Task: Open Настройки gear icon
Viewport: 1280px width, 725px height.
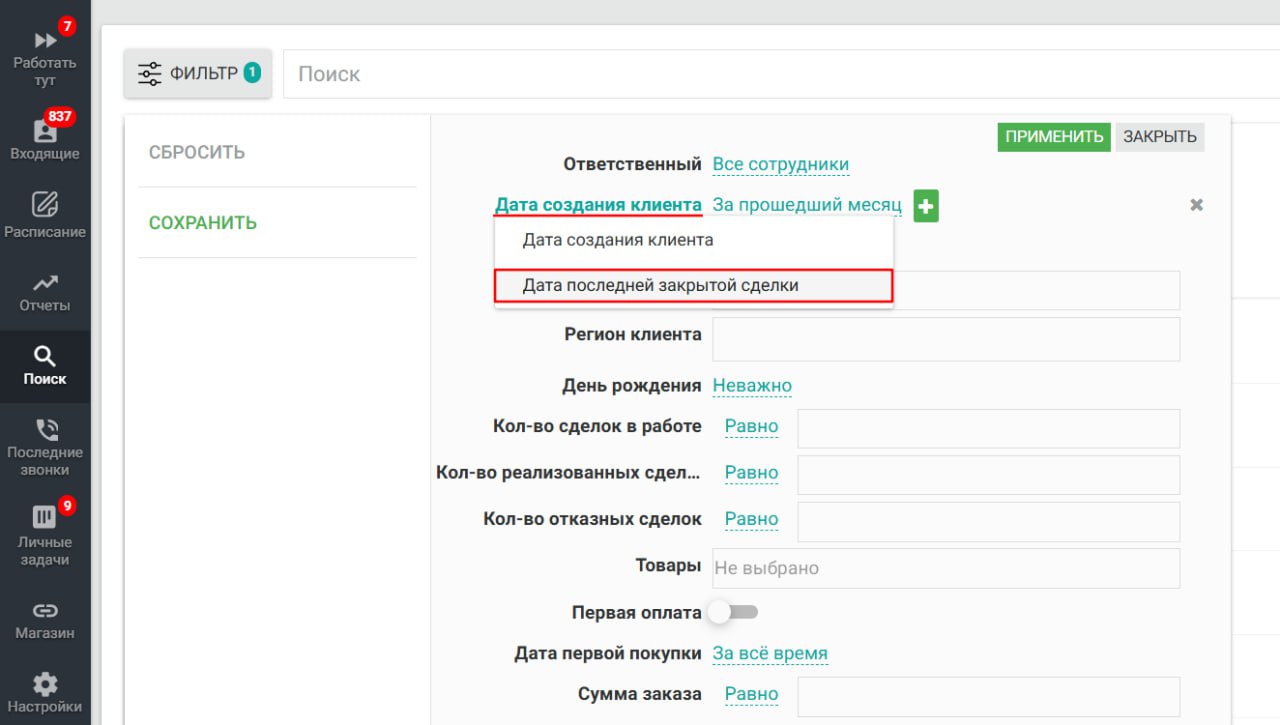Action: click(45, 685)
